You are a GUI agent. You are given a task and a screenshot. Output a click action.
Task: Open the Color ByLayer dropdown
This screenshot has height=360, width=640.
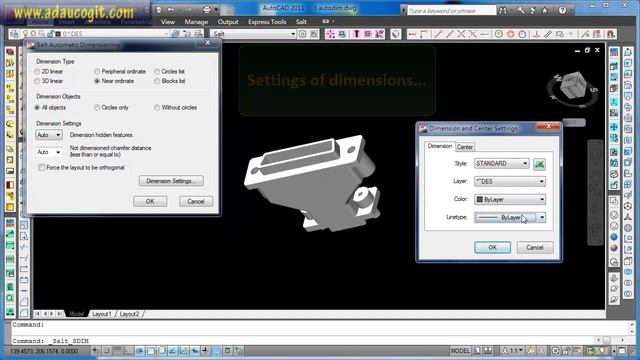tap(510, 200)
